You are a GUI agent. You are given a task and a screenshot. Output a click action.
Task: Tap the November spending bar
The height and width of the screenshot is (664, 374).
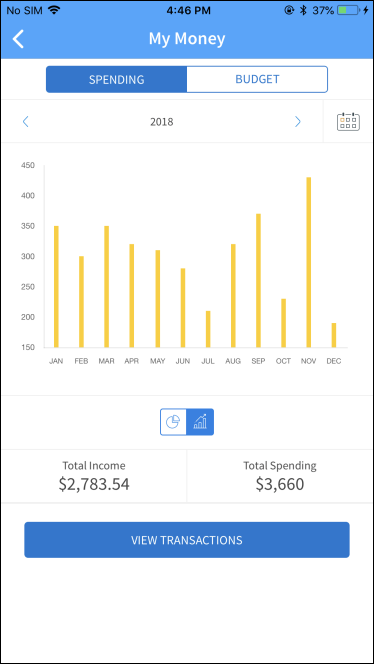(x=309, y=263)
